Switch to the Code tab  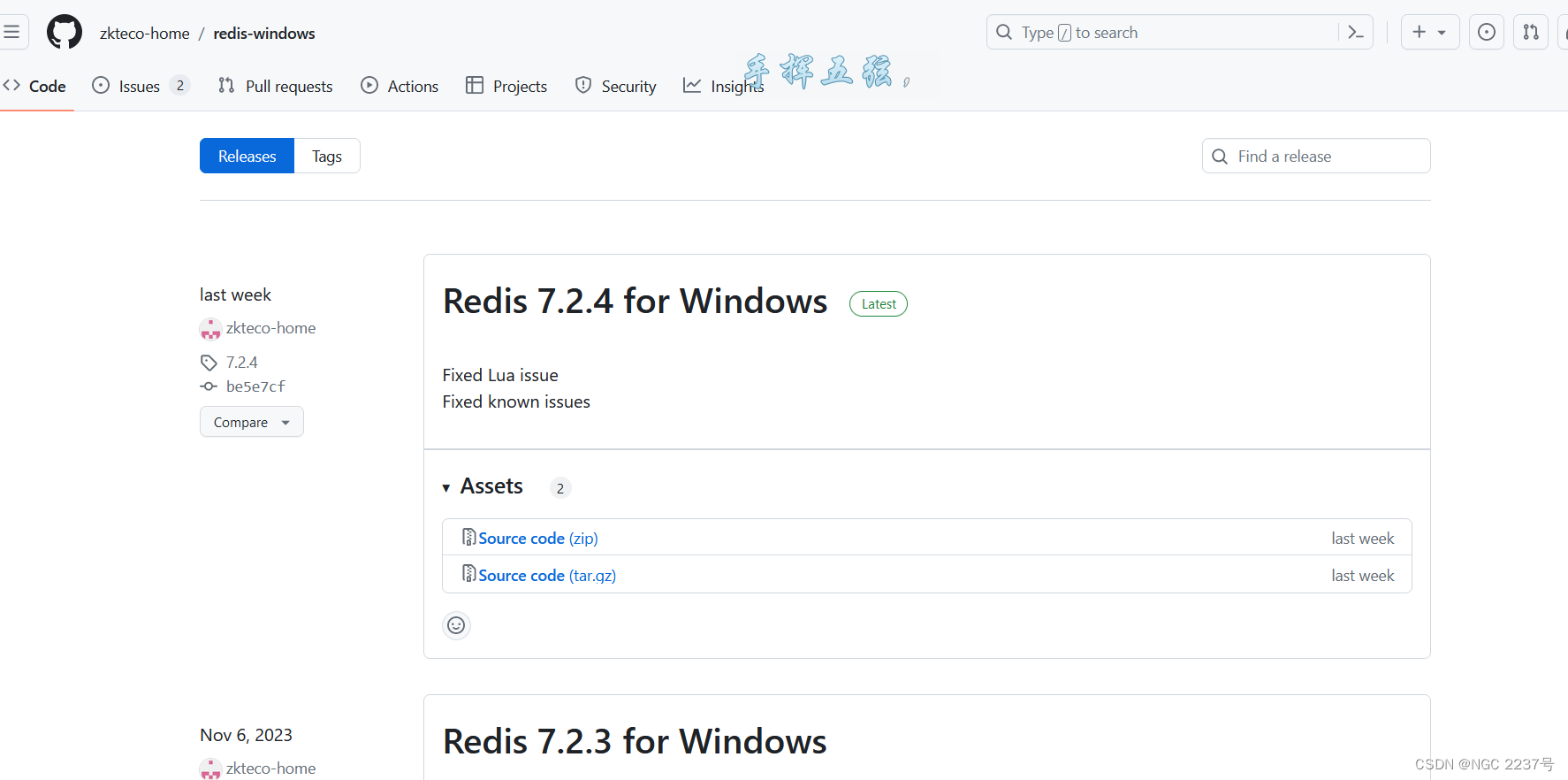35,86
